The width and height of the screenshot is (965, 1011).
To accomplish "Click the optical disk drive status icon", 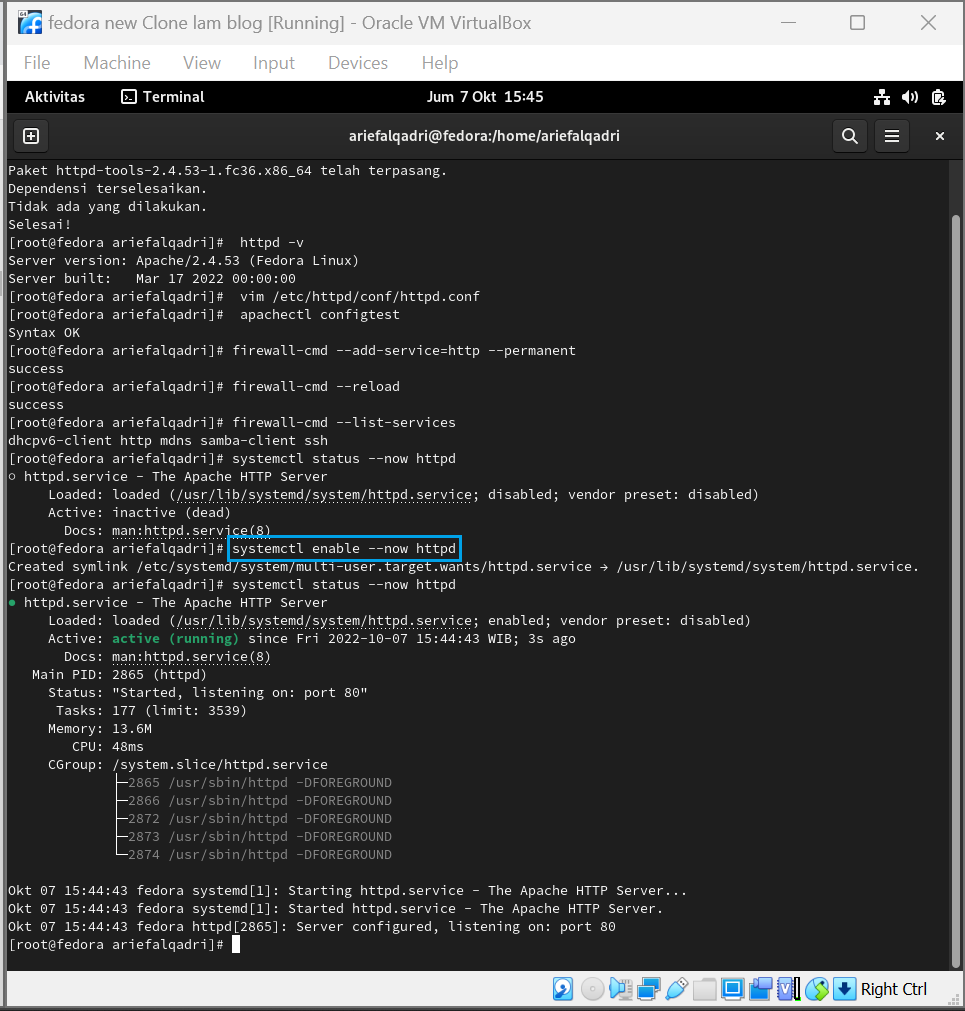I will coord(592,988).
